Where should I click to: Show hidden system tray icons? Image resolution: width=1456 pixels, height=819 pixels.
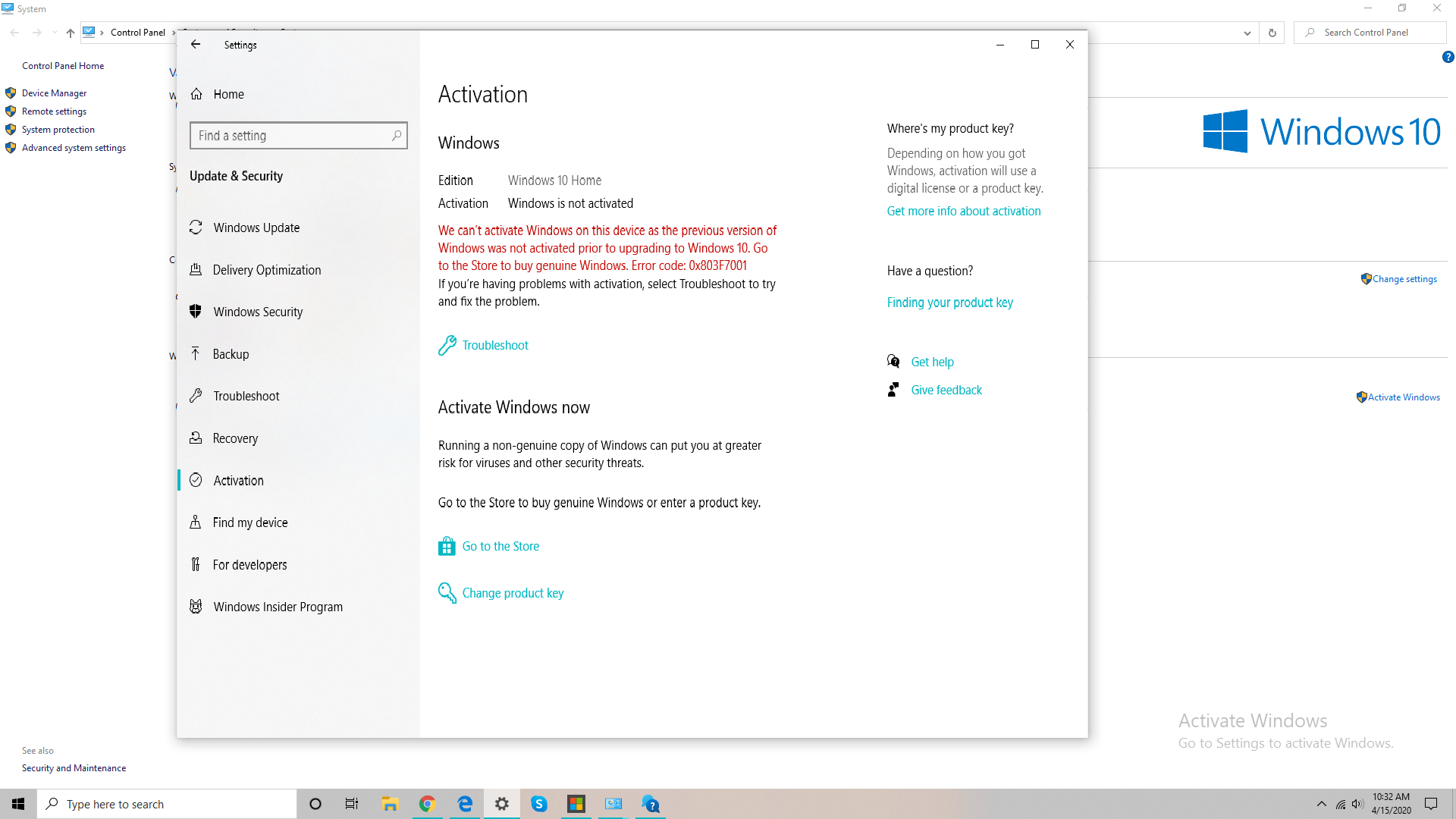[x=1322, y=804]
